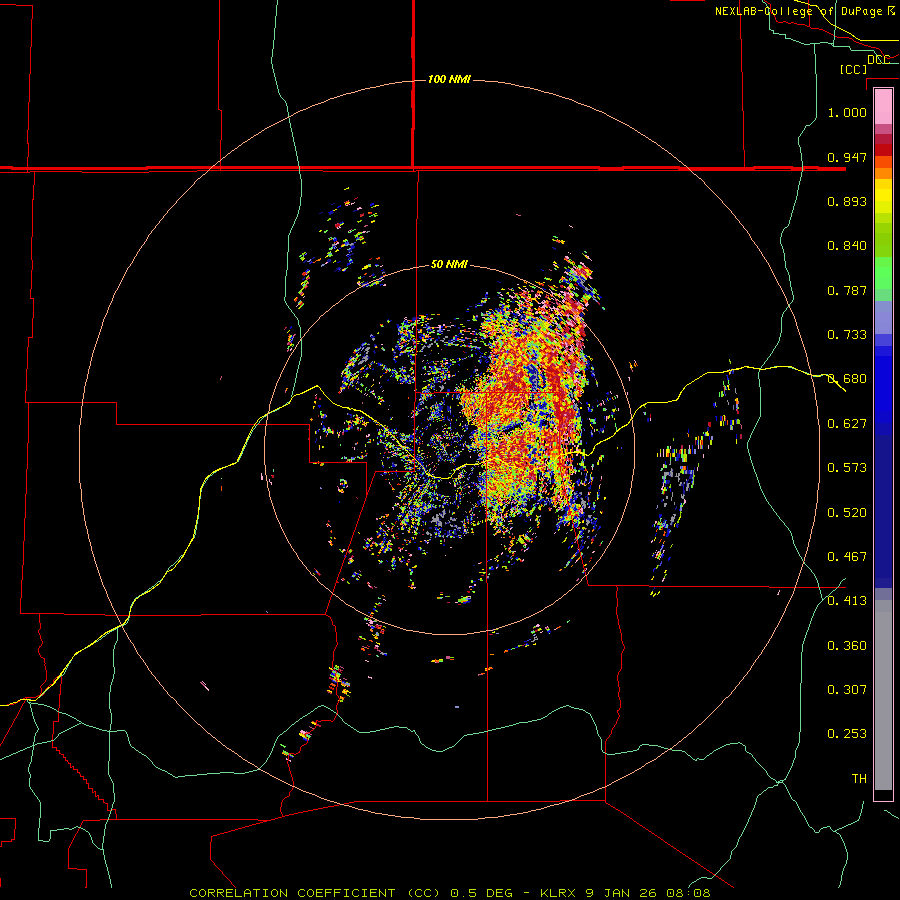Viewport: 900px width, 900px height.
Task: Click the 0.893 color scale label
Action: click(x=847, y=201)
